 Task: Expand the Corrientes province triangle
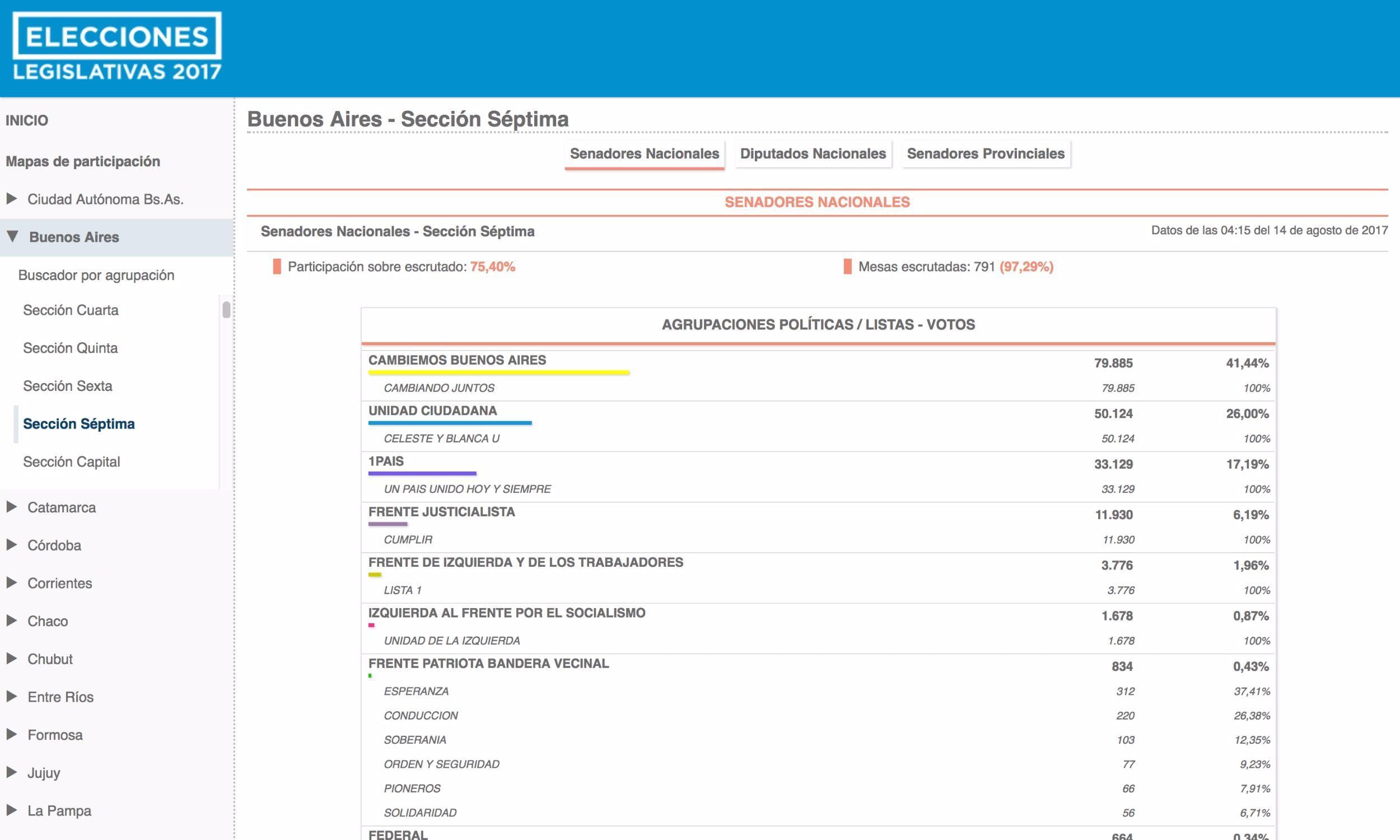11,582
